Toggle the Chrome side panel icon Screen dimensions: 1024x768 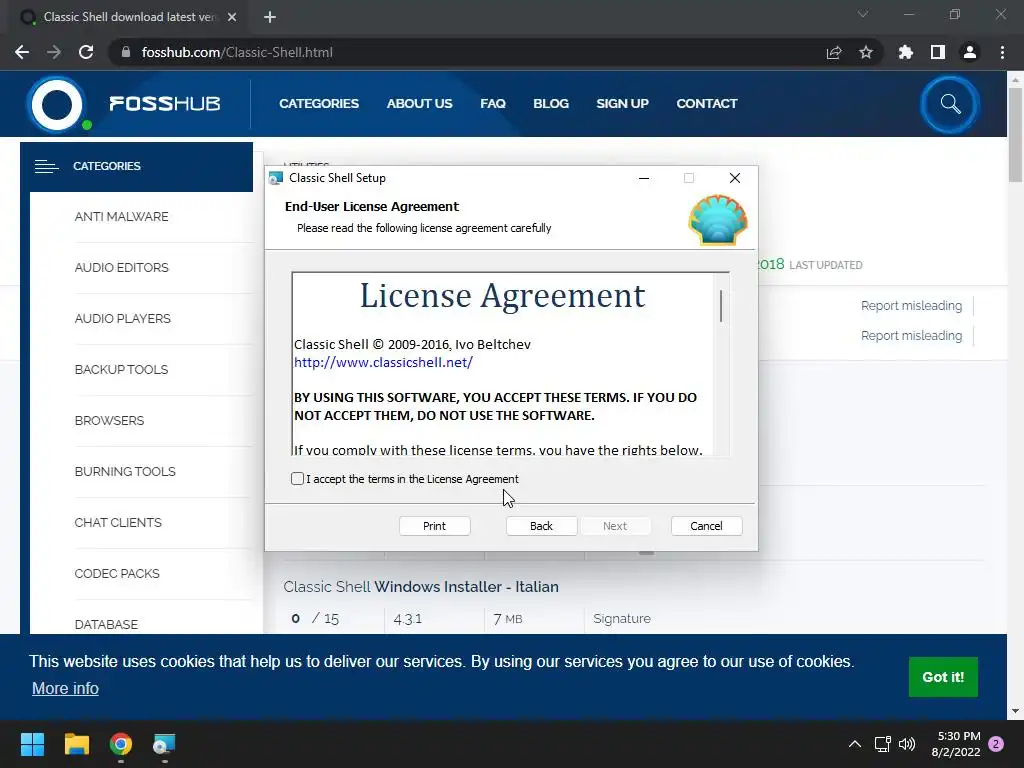point(938,52)
